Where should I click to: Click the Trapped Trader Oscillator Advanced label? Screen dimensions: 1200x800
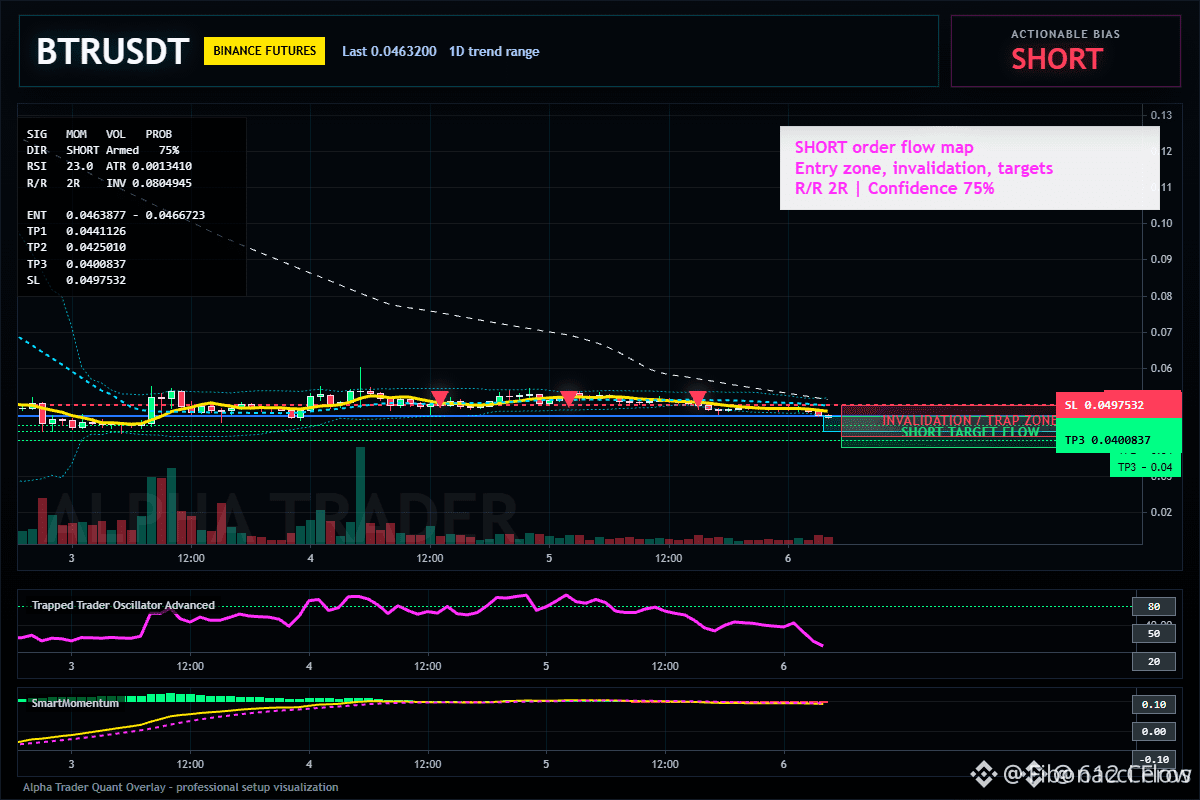point(123,605)
